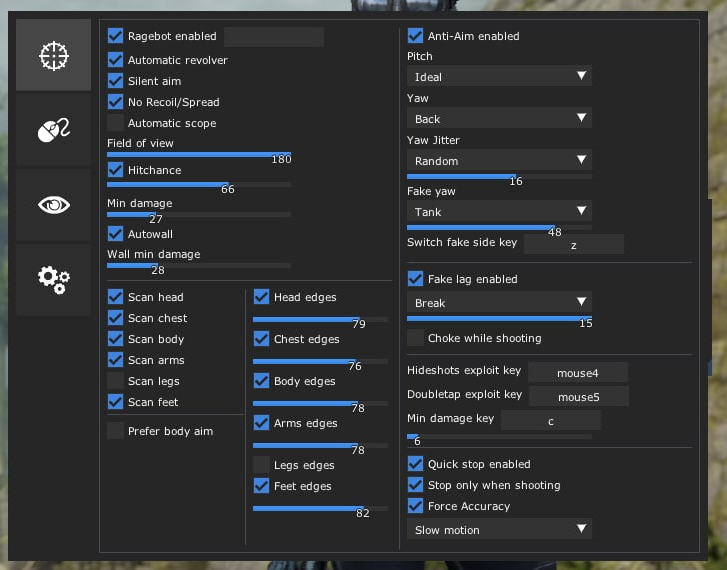Click the empty Ragebot key bind field
This screenshot has width=727, height=570.
274,37
